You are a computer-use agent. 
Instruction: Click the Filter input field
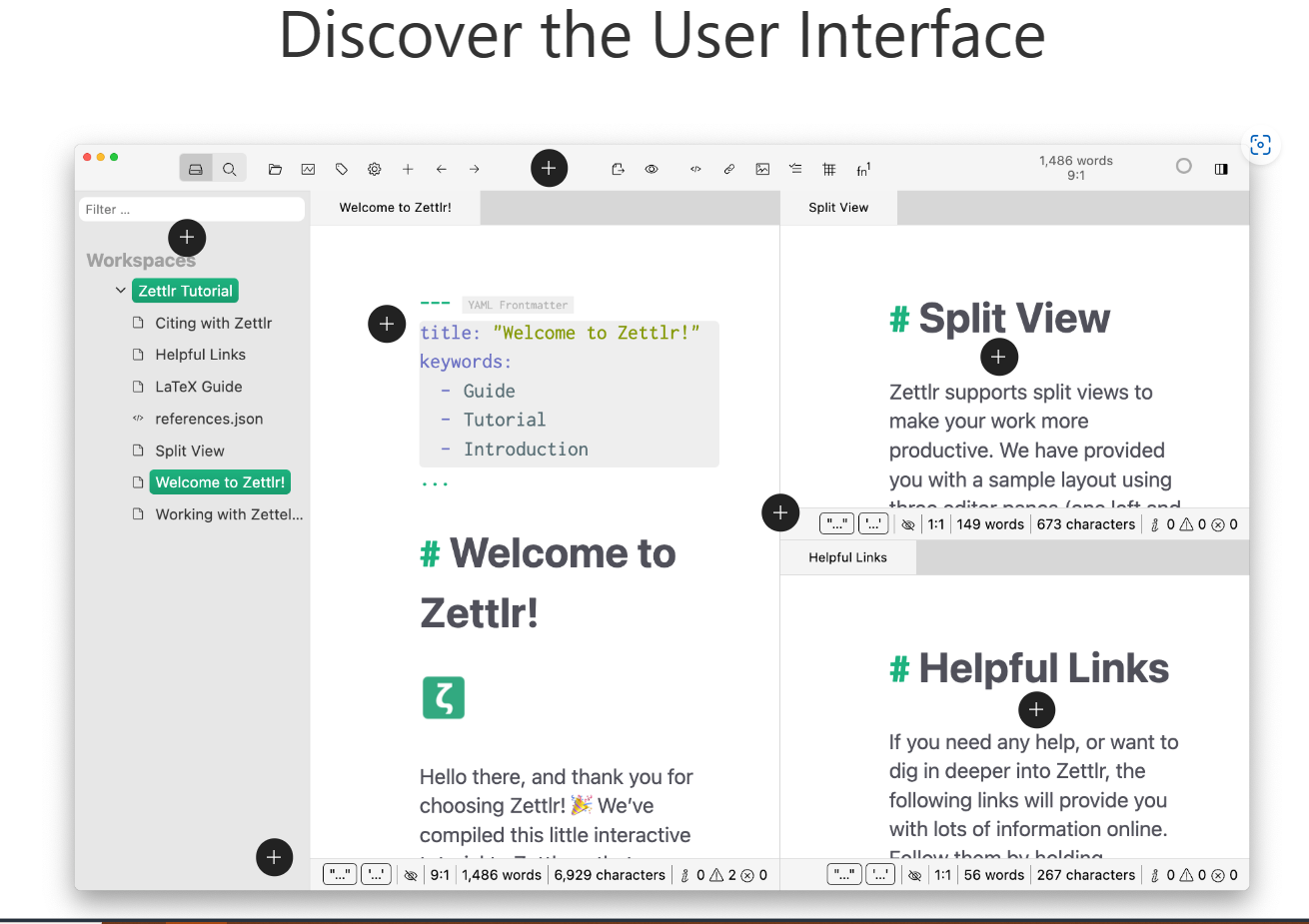tap(192, 209)
